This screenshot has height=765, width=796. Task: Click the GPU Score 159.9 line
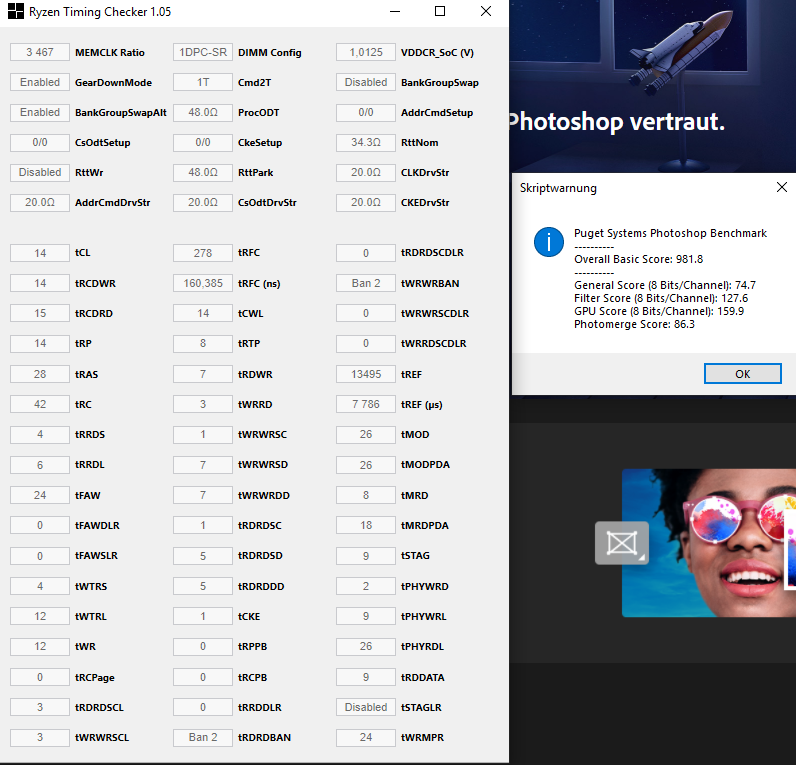658,311
